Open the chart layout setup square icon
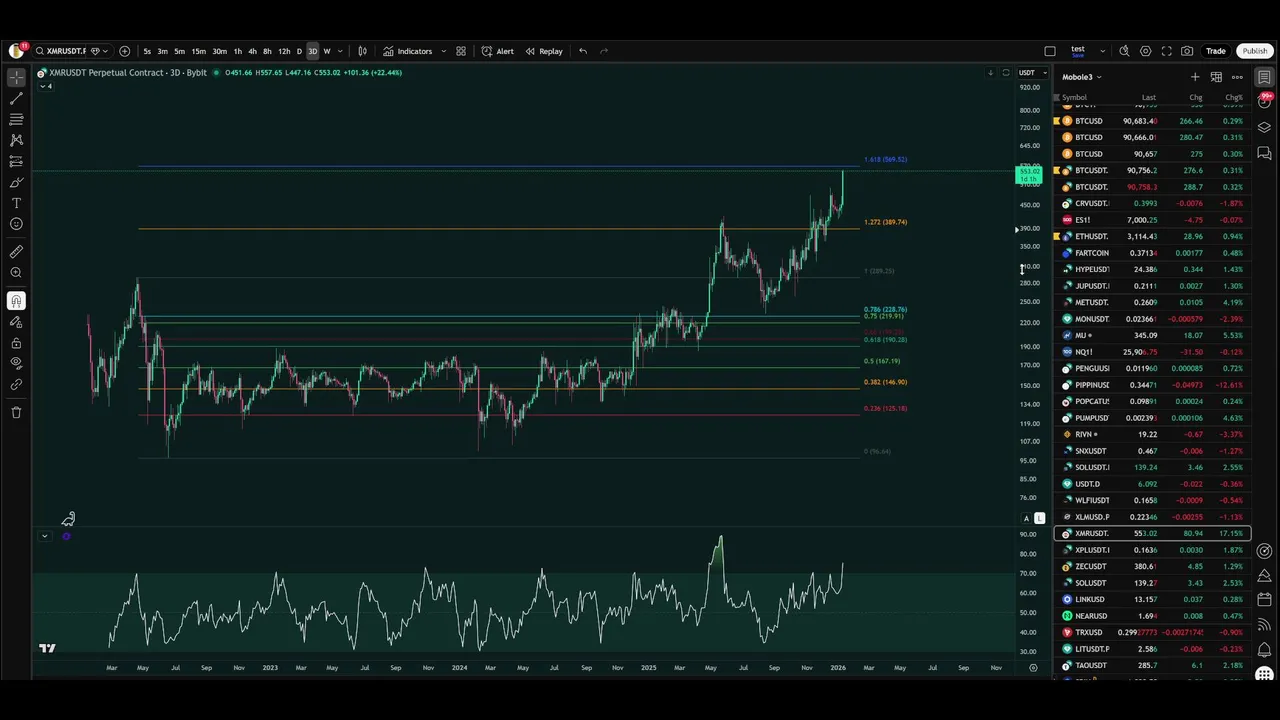 (x=1050, y=51)
